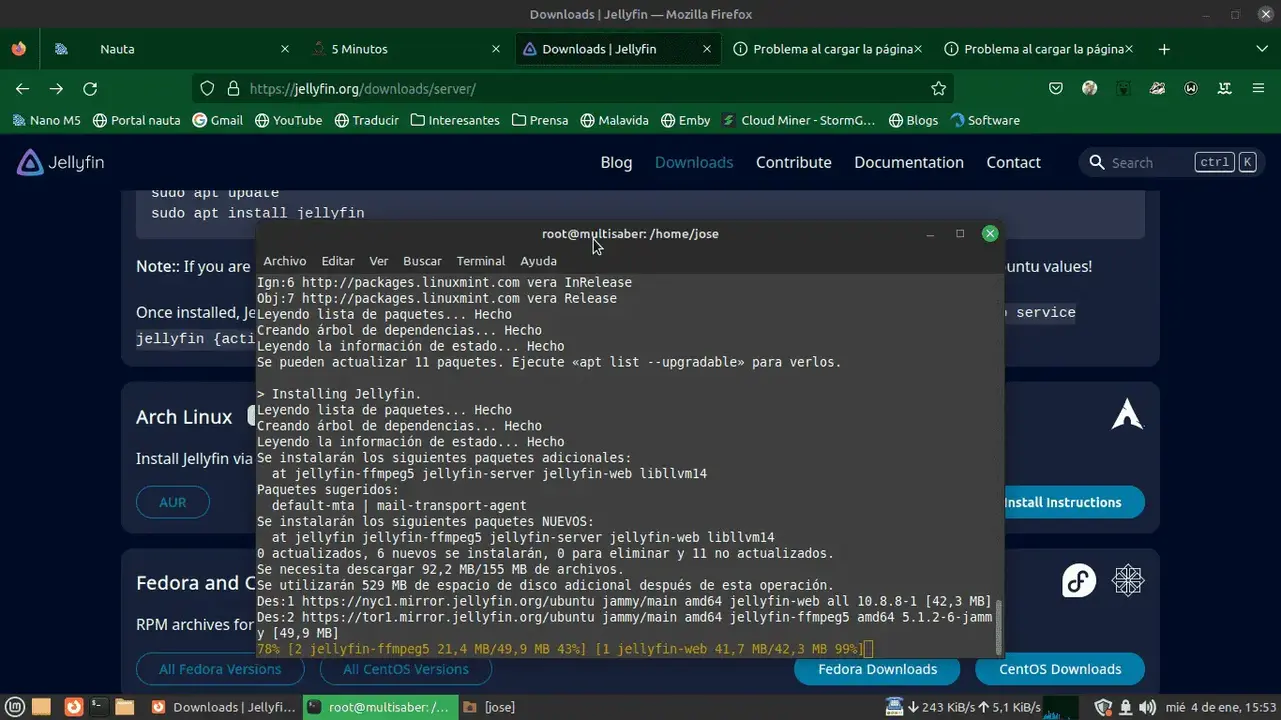Viewport: 1281px width, 720px height.
Task: Open the security shield tray icon
Action: coord(1103,707)
